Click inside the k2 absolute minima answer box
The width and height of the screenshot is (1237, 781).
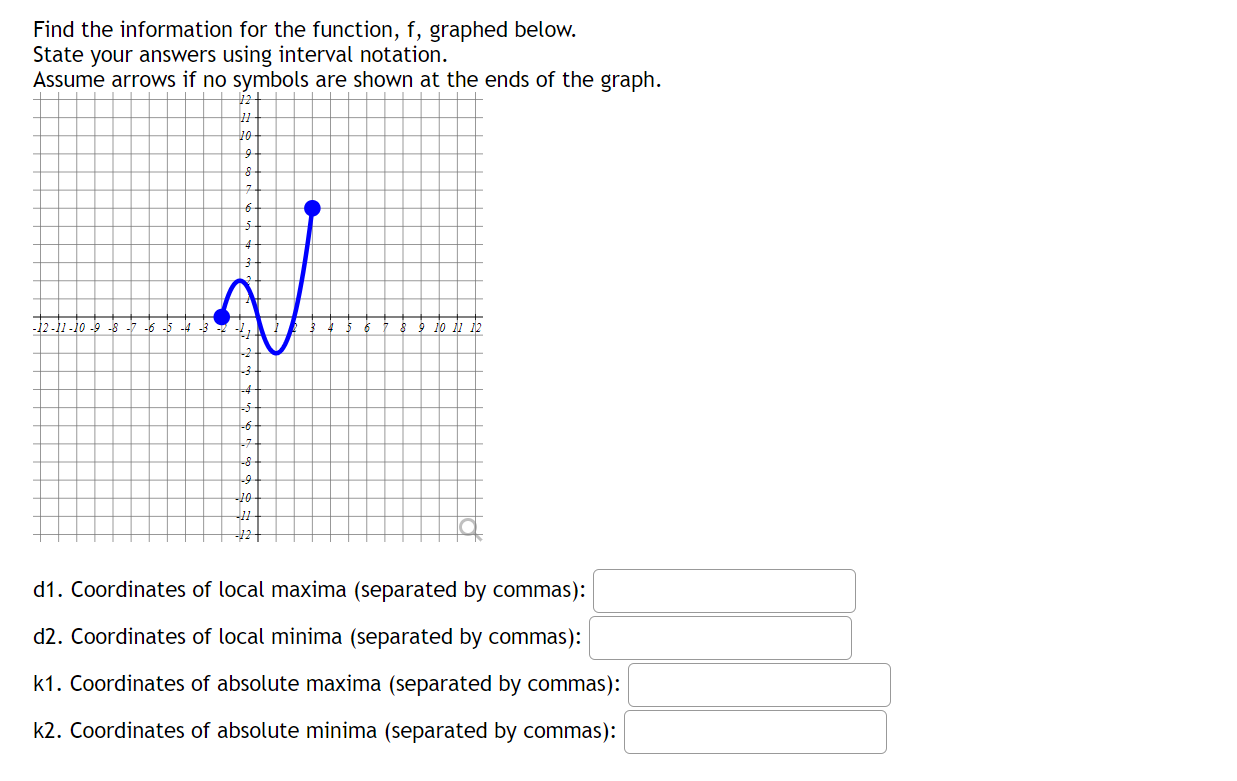pyautogui.click(x=754, y=731)
